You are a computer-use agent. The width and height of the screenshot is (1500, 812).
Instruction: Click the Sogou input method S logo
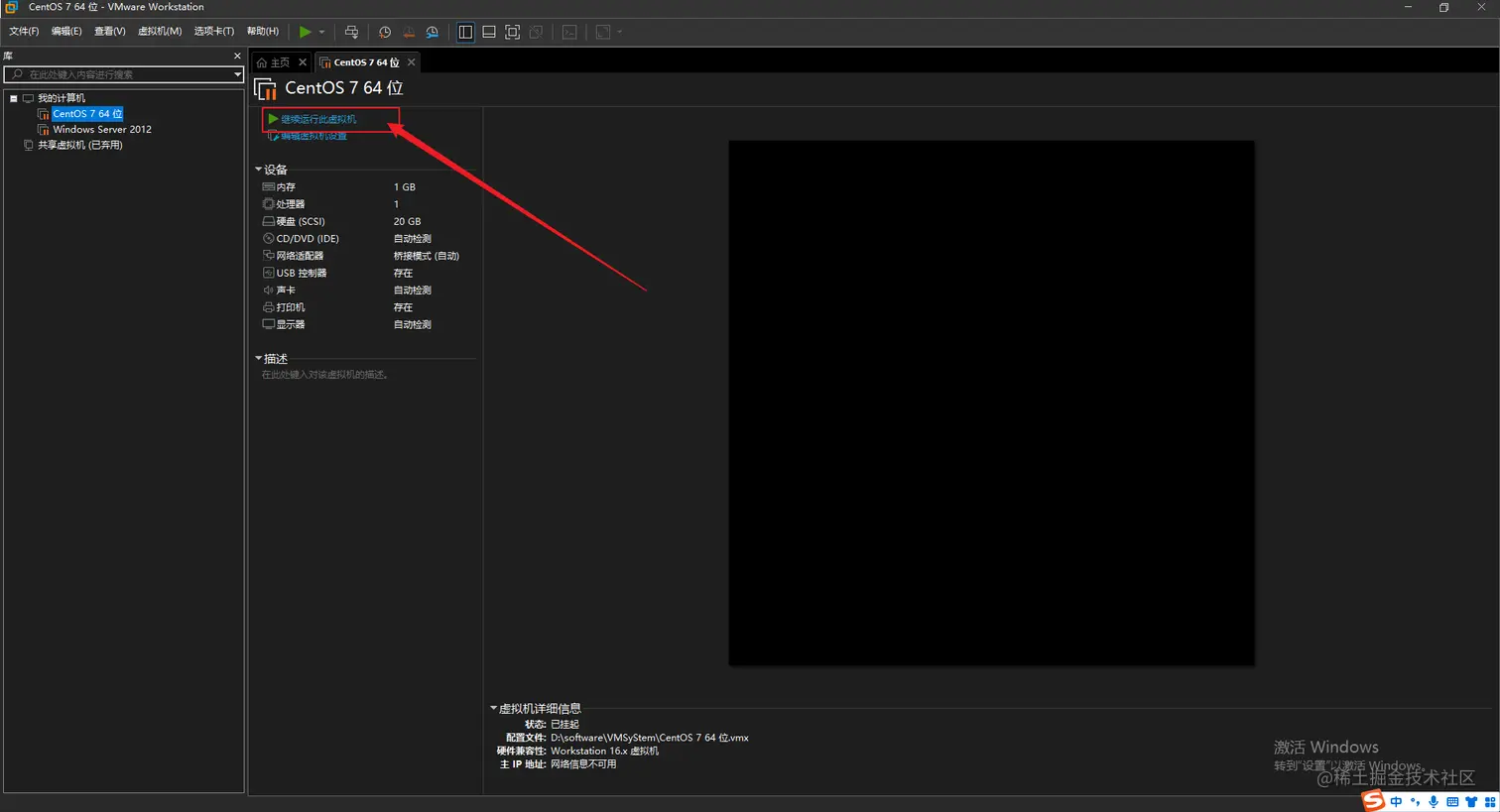pos(1374,800)
